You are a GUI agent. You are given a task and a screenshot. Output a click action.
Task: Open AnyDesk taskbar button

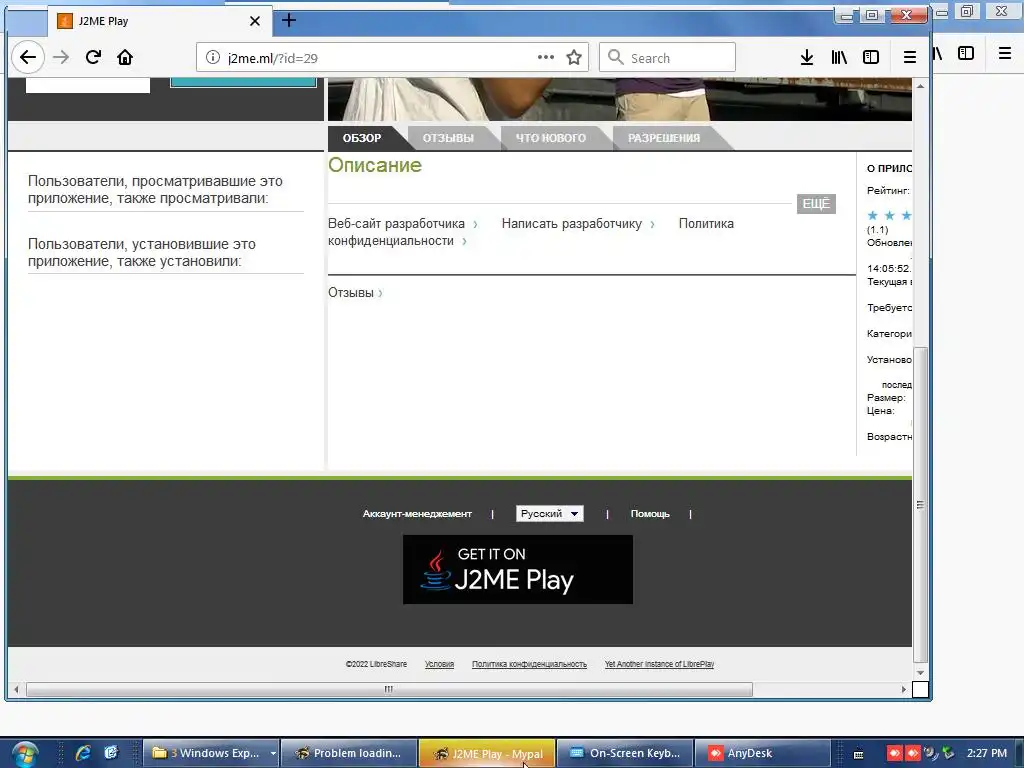tap(762, 753)
